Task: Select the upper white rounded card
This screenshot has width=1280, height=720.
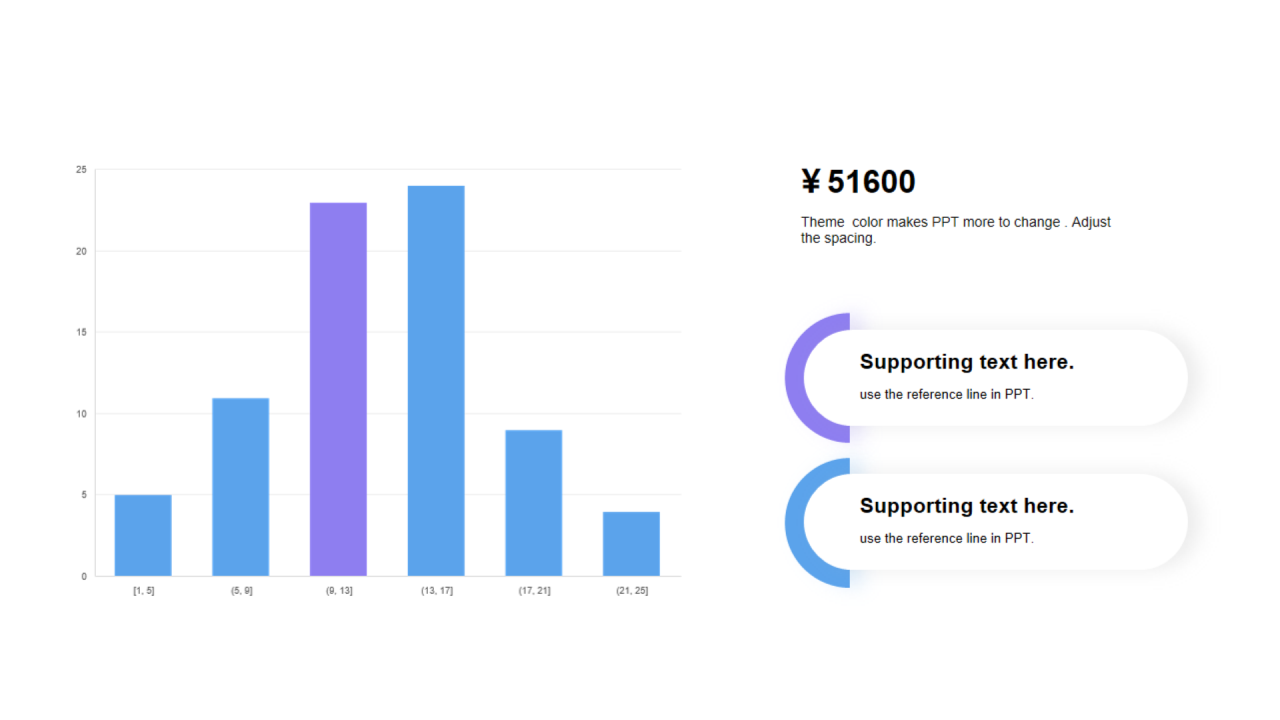Action: pyautogui.click(x=996, y=378)
